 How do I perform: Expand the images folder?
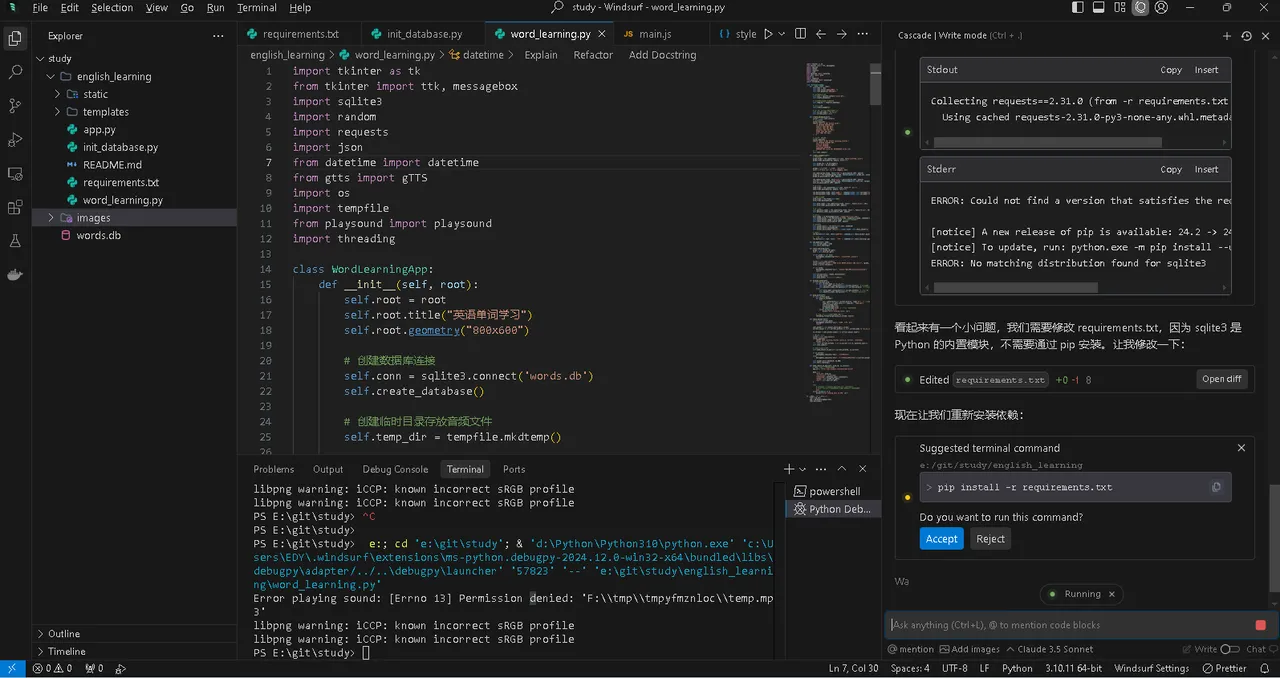tap(50, 218)
